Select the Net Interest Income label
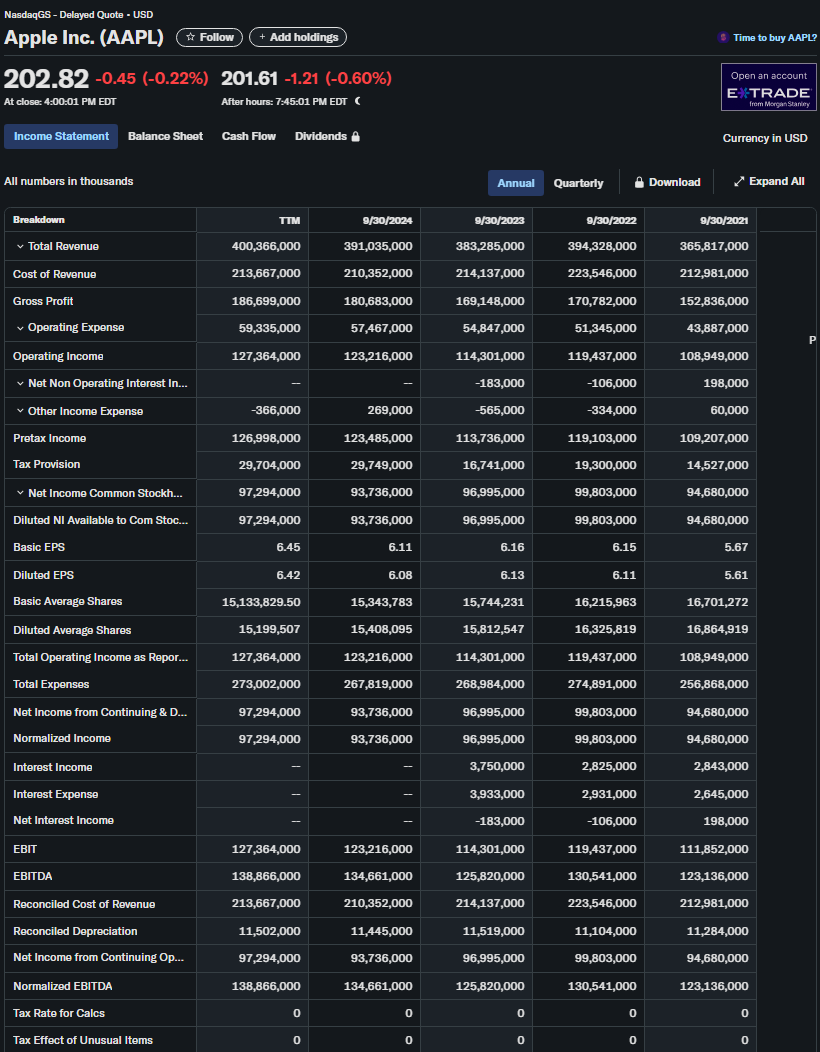 [x=63, y=821]
